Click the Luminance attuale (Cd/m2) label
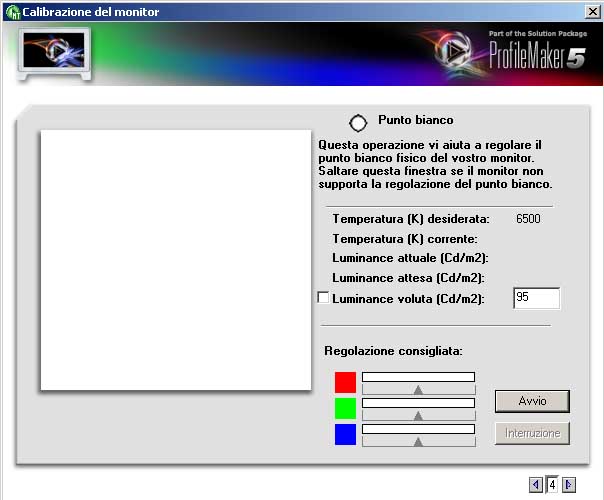Viewport: 604px width, 500px height. coord(410,258)
